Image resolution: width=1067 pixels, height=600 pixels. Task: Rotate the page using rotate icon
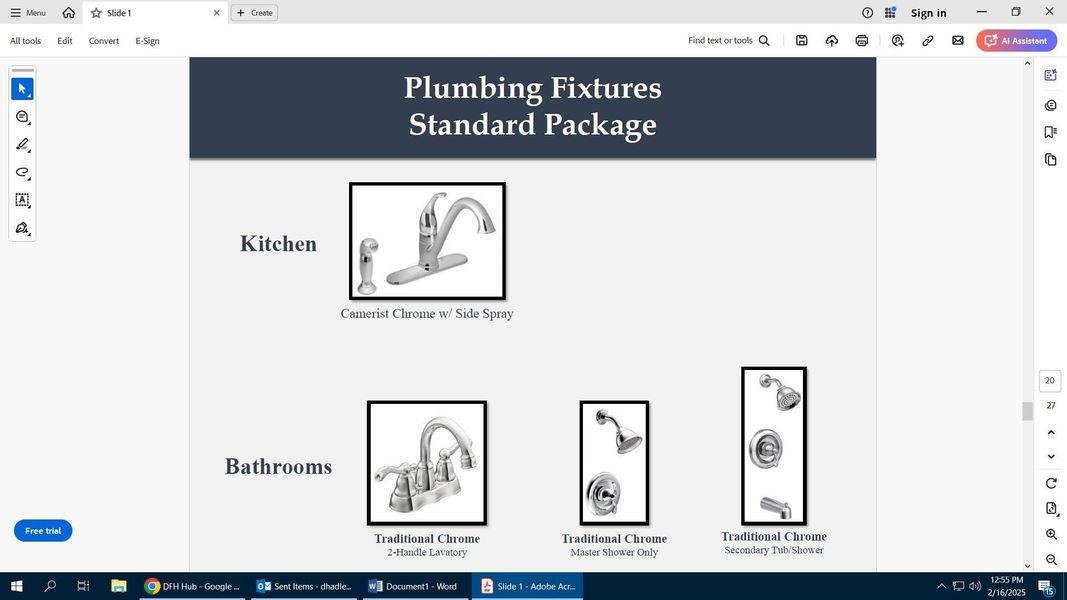pyautogui.click(x=1051, y=484)
